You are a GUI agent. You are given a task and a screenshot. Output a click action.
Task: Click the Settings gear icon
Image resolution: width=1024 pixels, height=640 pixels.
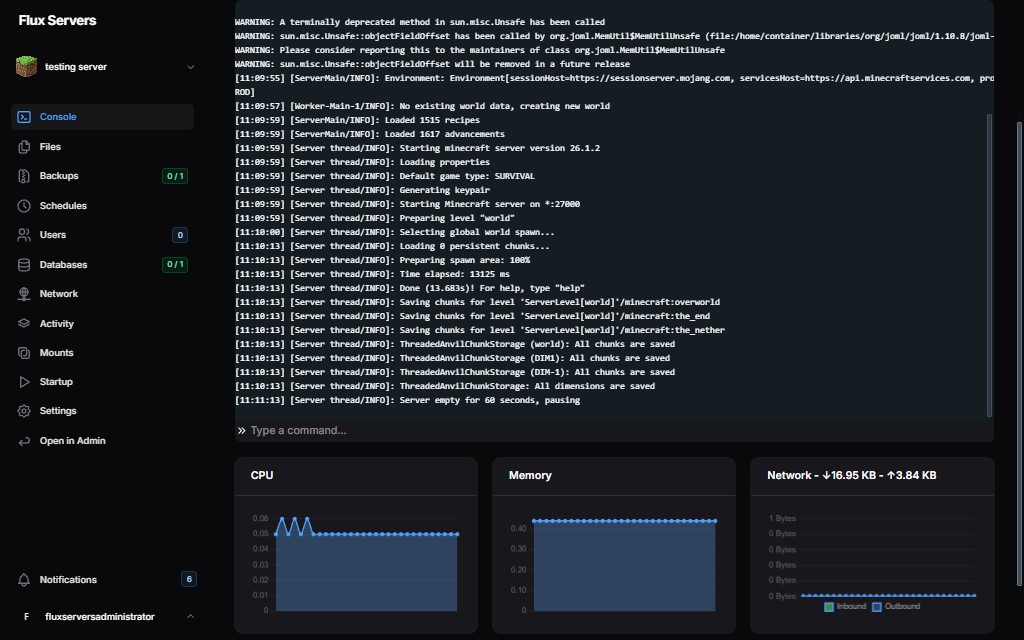pyautogui.click(x=24, y=411)
